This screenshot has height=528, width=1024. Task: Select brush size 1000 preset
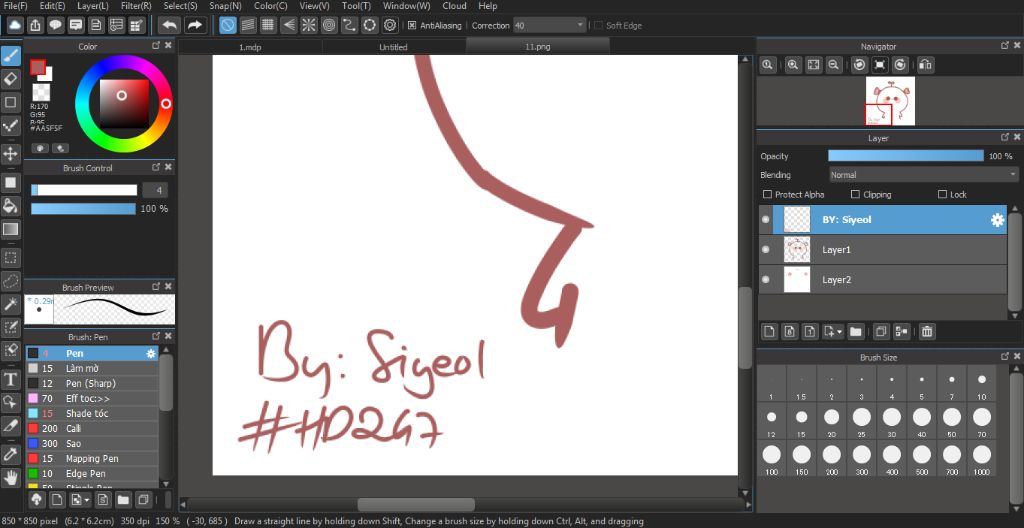(982, 459)
